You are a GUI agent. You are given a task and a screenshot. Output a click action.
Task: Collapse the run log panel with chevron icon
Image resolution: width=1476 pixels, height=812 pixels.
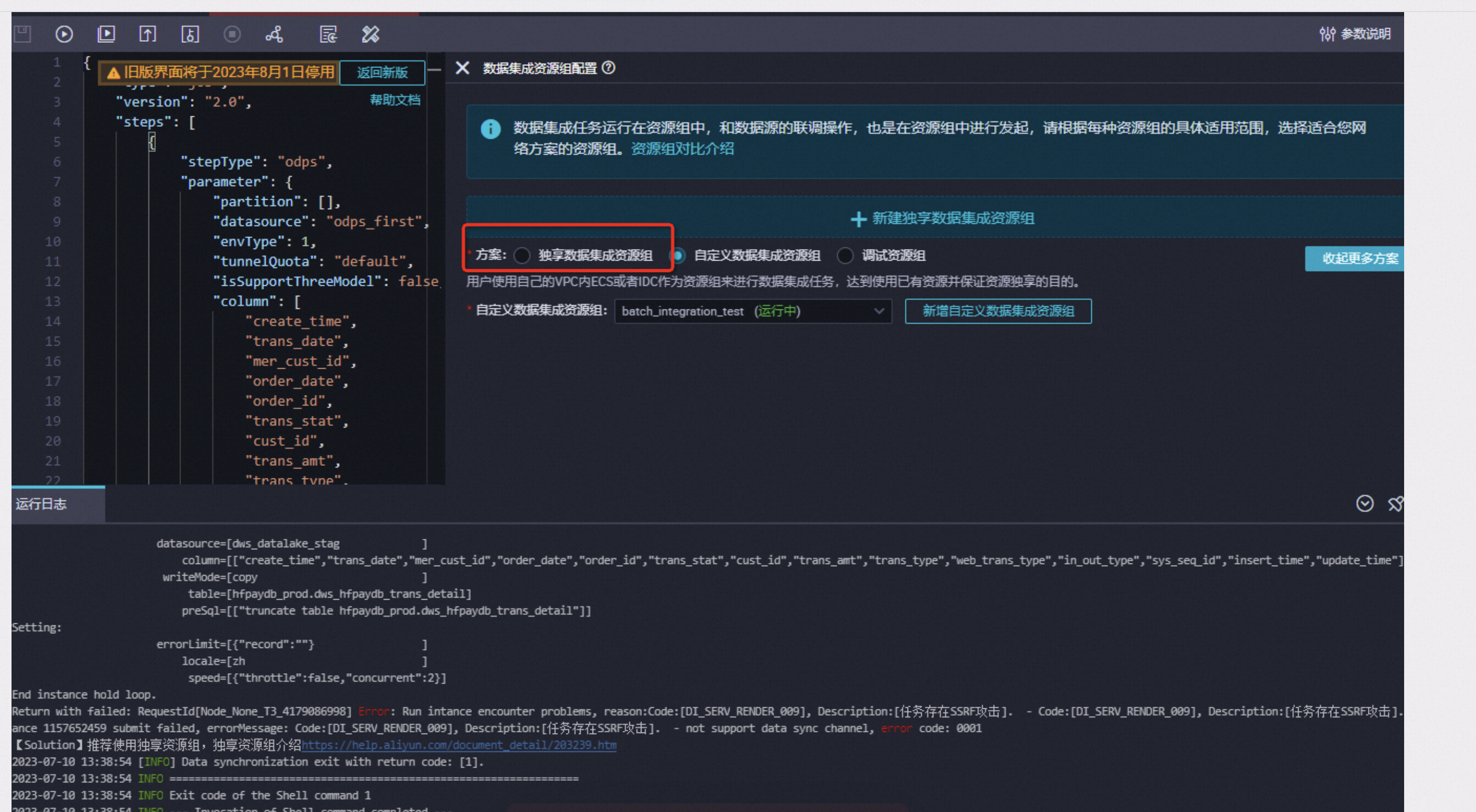pos(1365,503)
